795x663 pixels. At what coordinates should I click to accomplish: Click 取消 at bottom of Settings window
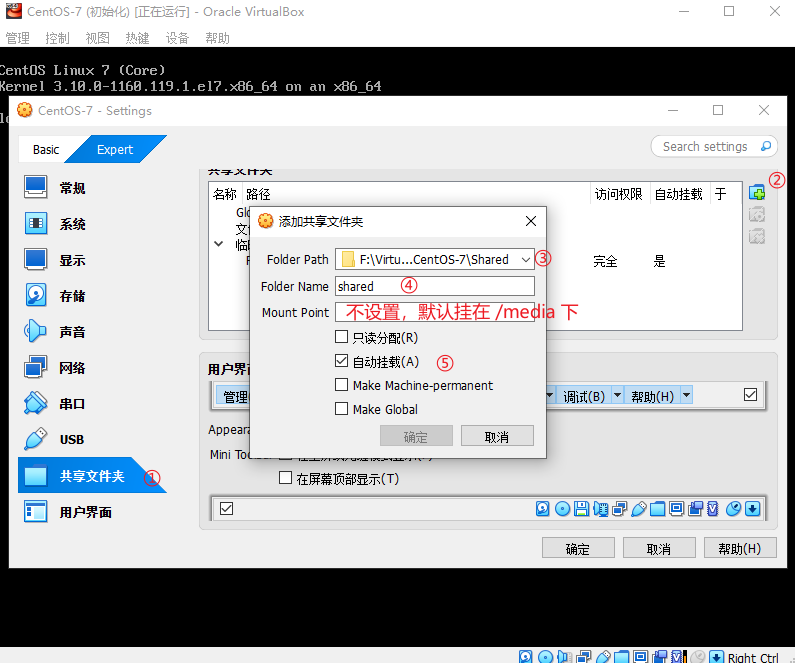(x=659, y=548)
